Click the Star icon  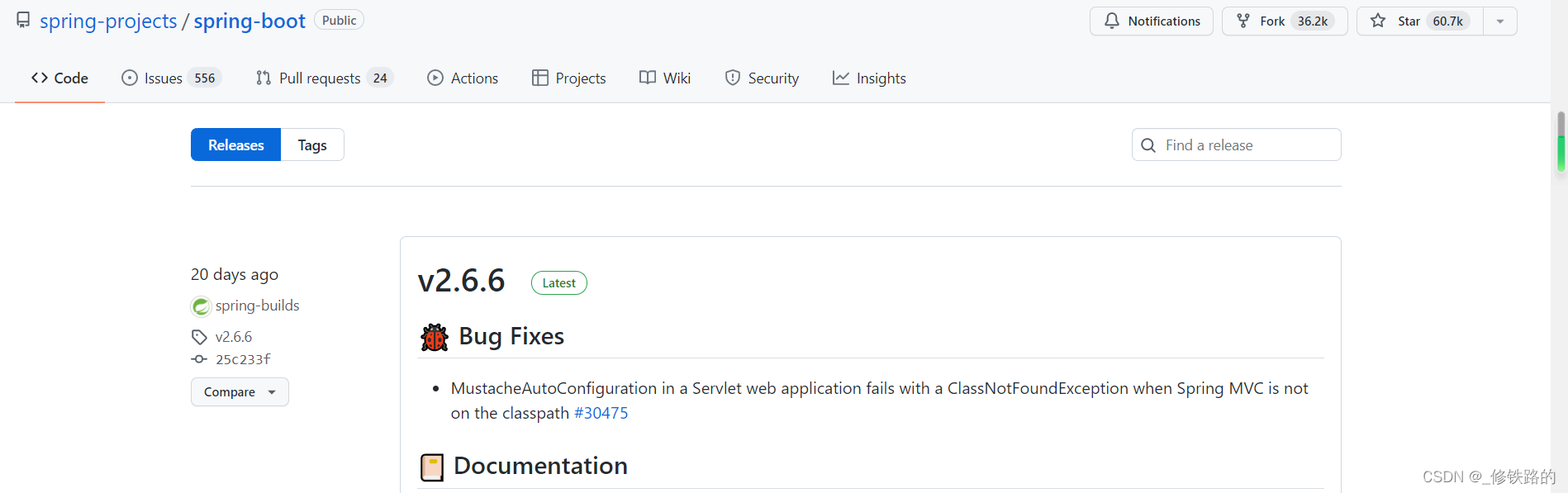pyautogui.click(x=1378, y=21)
